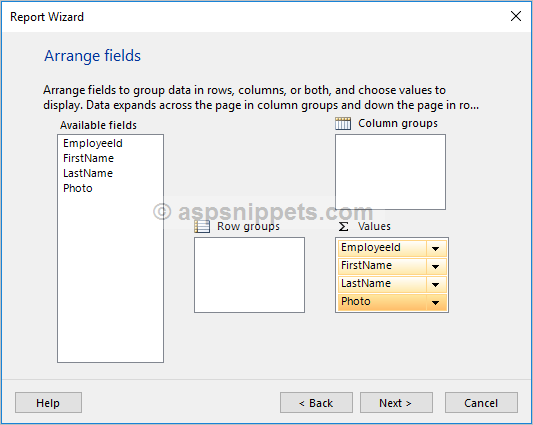
Task: Select the LastName item in Values
Action: pyautogui.click(x=382, y=285)
